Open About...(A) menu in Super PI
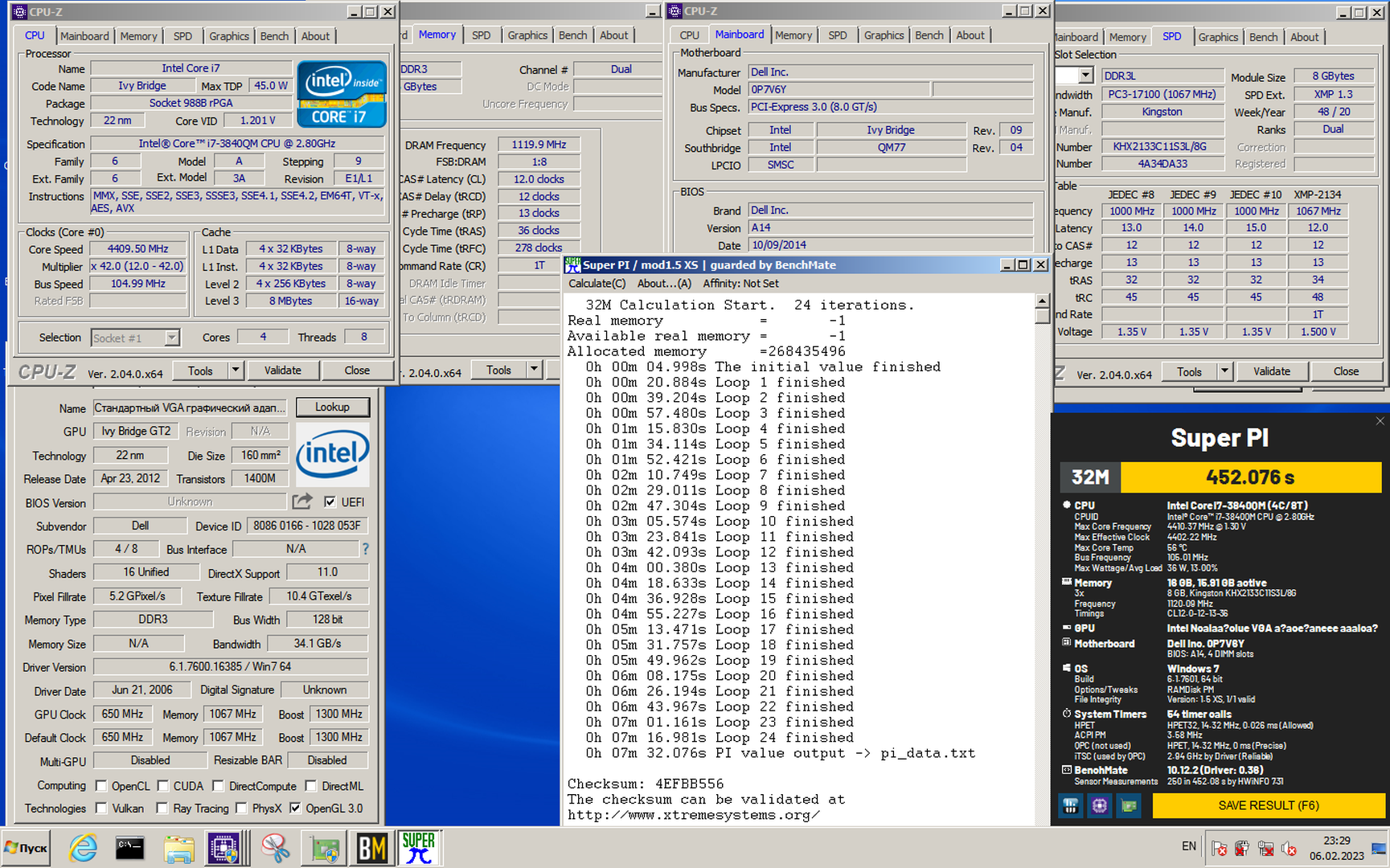Image resolution: width=1390 pixels, height=868 pixels. (x=664, y=284)
